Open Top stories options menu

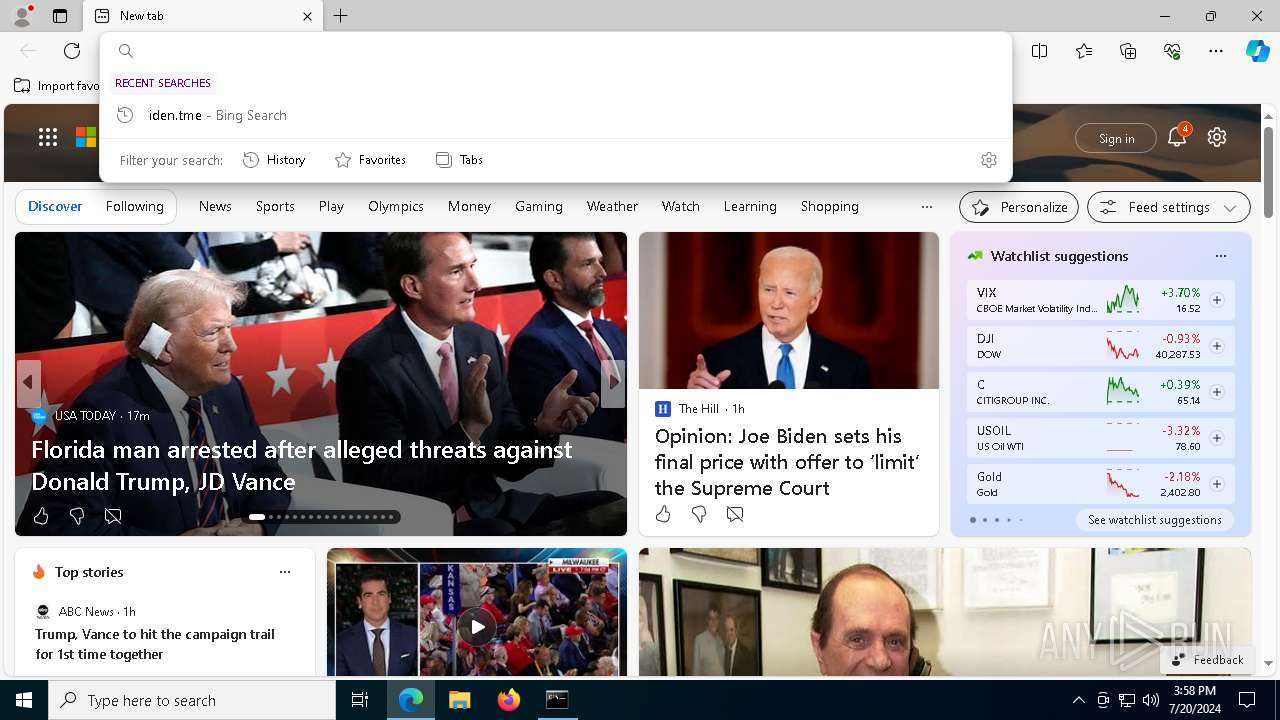(x=285, y=572)
